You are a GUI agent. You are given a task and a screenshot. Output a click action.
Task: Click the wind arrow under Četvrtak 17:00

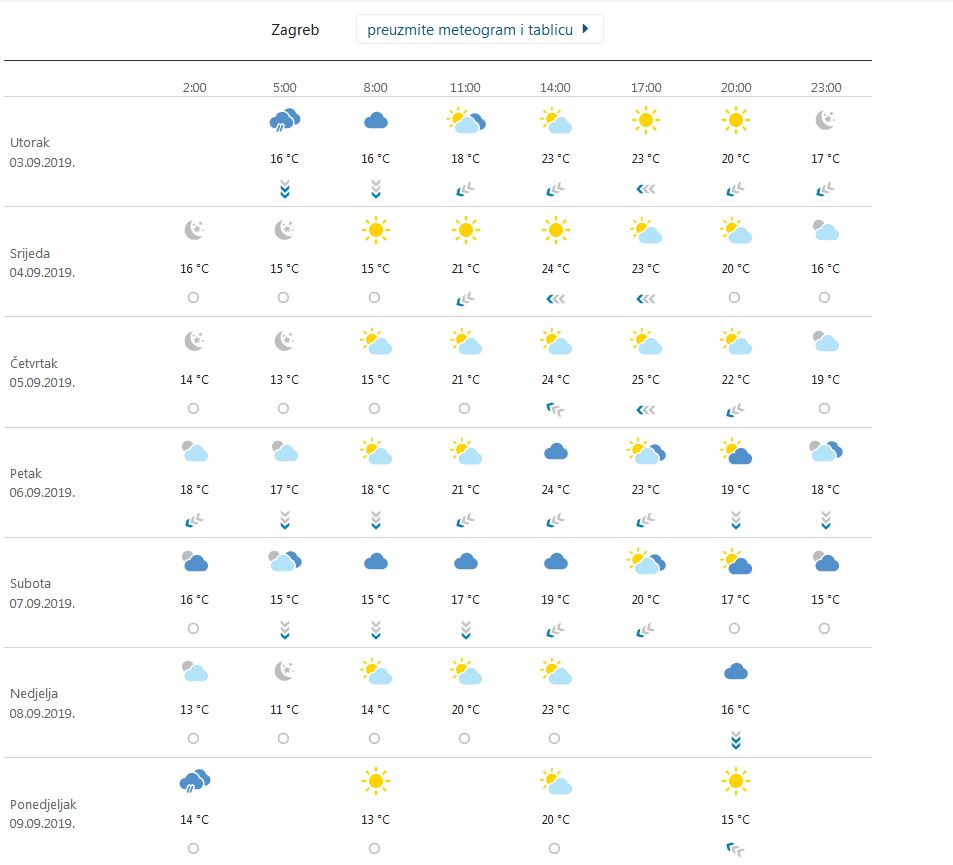click(x=646, y=409)
